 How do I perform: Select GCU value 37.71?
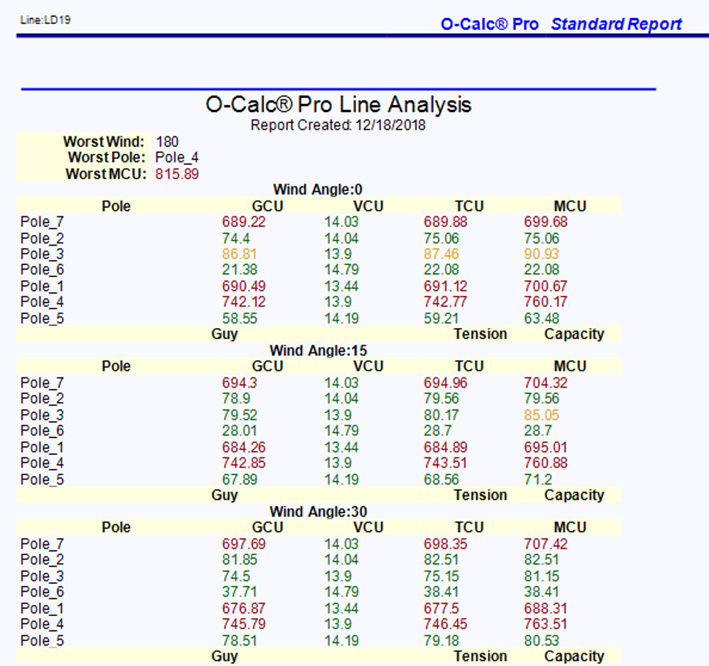point(239,591)
